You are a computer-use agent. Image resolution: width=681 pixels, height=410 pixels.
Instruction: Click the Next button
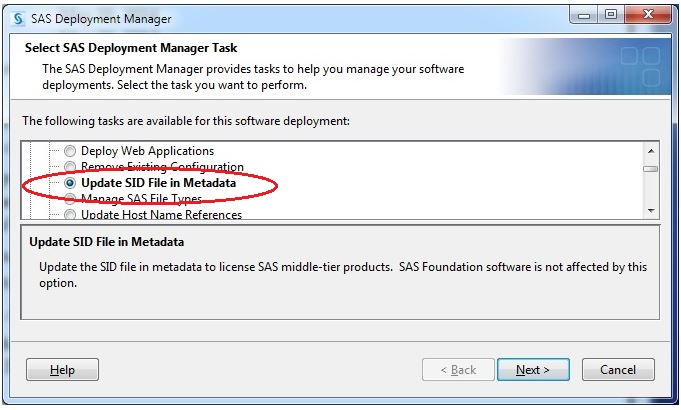pyautogui.click(x=533, y=370)
